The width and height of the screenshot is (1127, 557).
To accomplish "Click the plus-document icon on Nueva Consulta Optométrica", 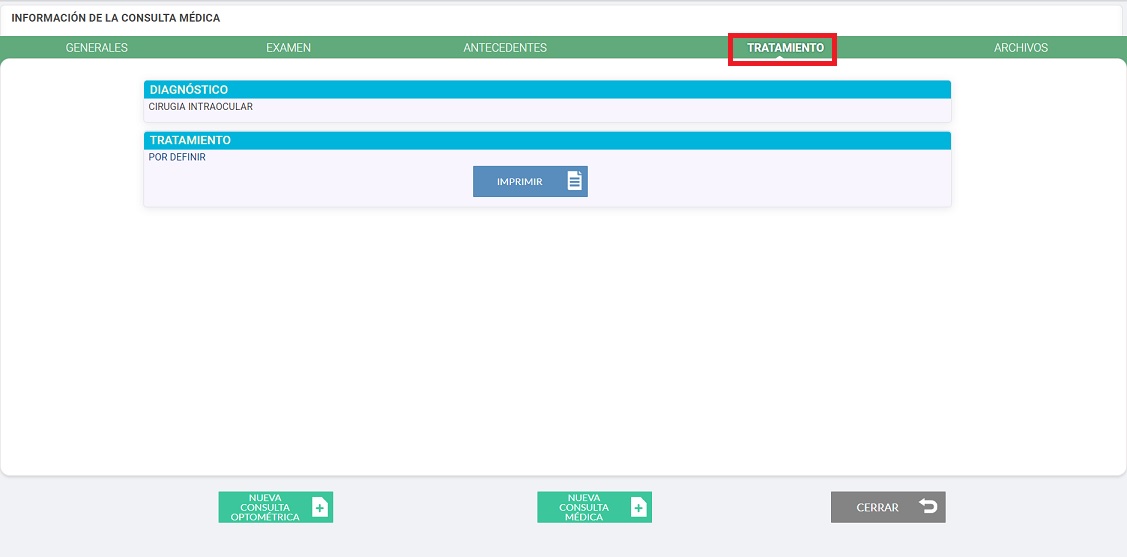I will coord(320,507).
